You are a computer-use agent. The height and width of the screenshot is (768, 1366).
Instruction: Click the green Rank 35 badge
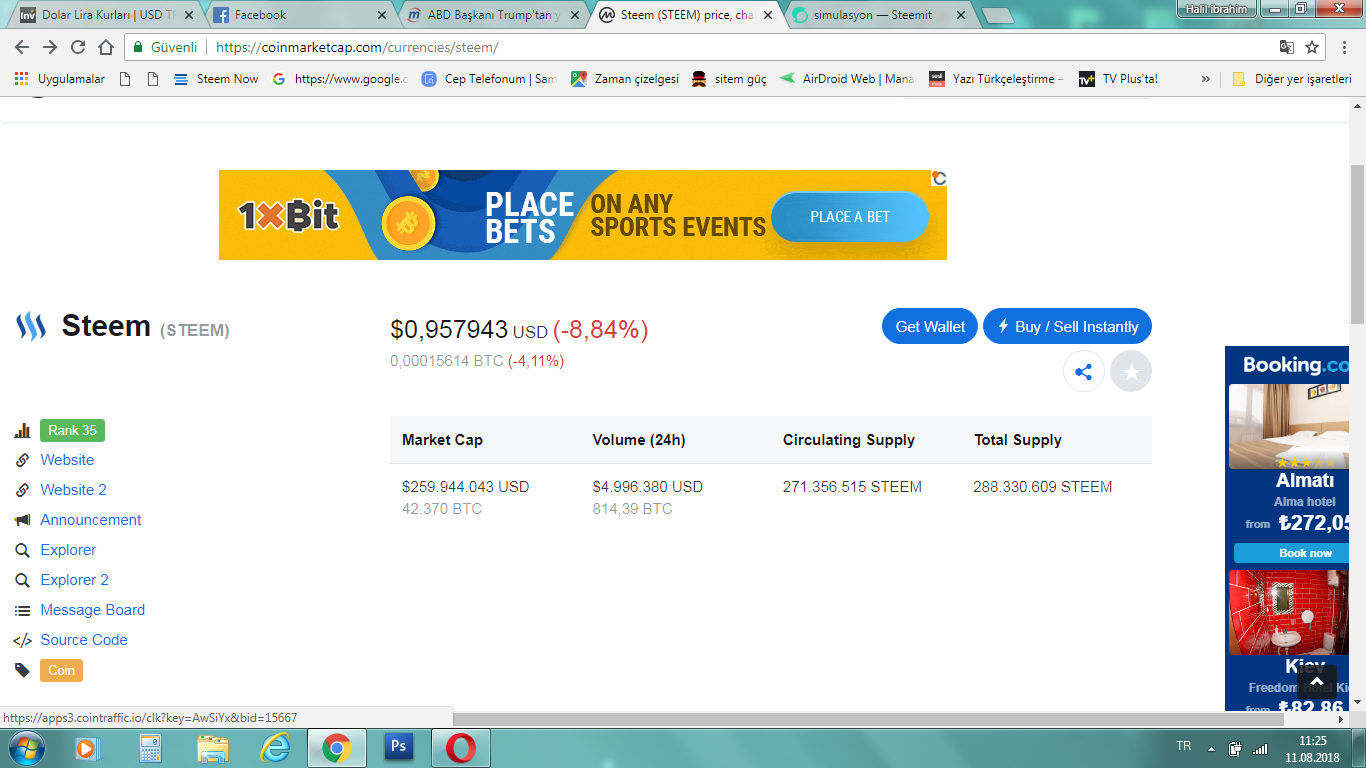[x=72, y=430]
